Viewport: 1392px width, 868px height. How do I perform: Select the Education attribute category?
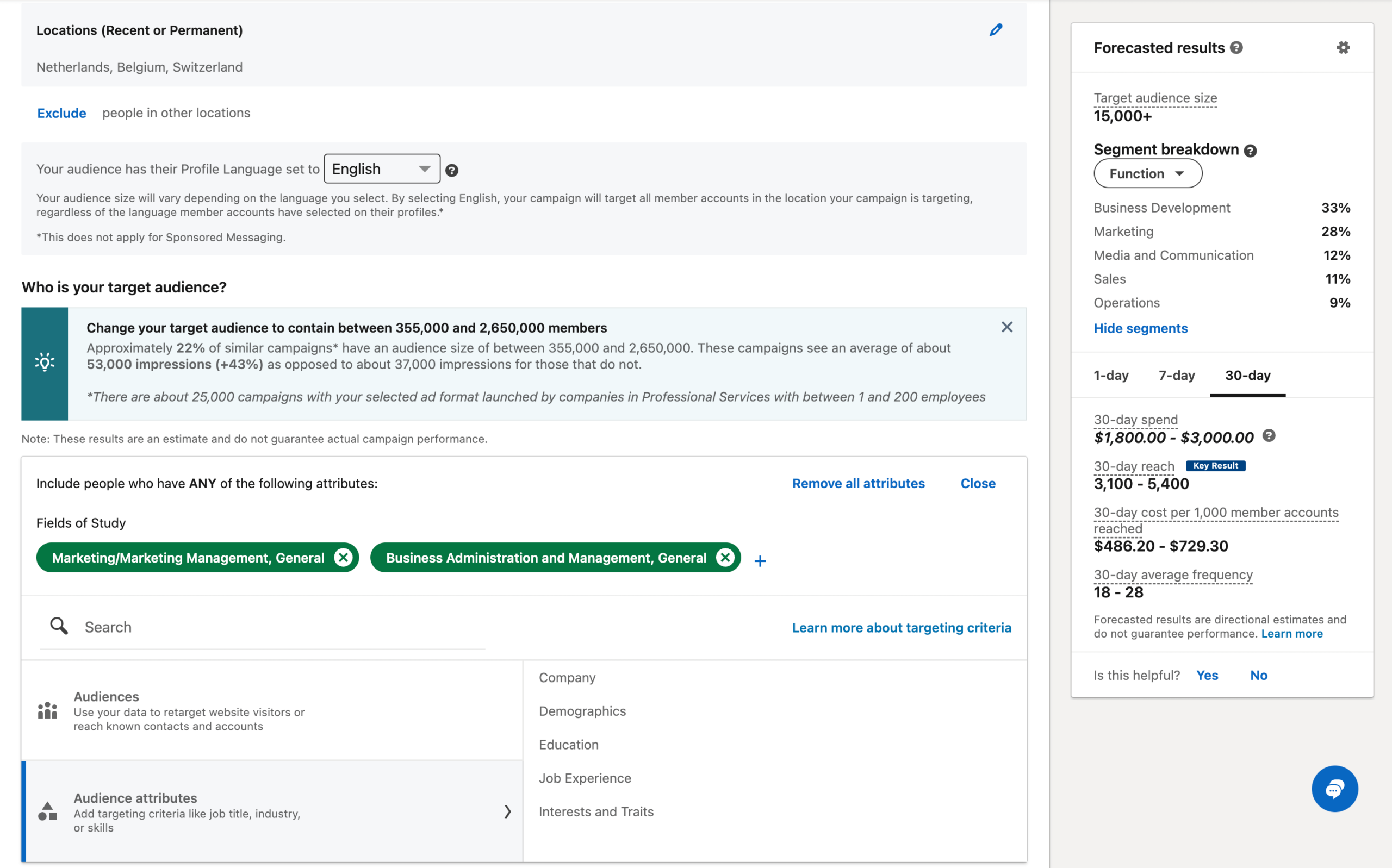(569, 745)
